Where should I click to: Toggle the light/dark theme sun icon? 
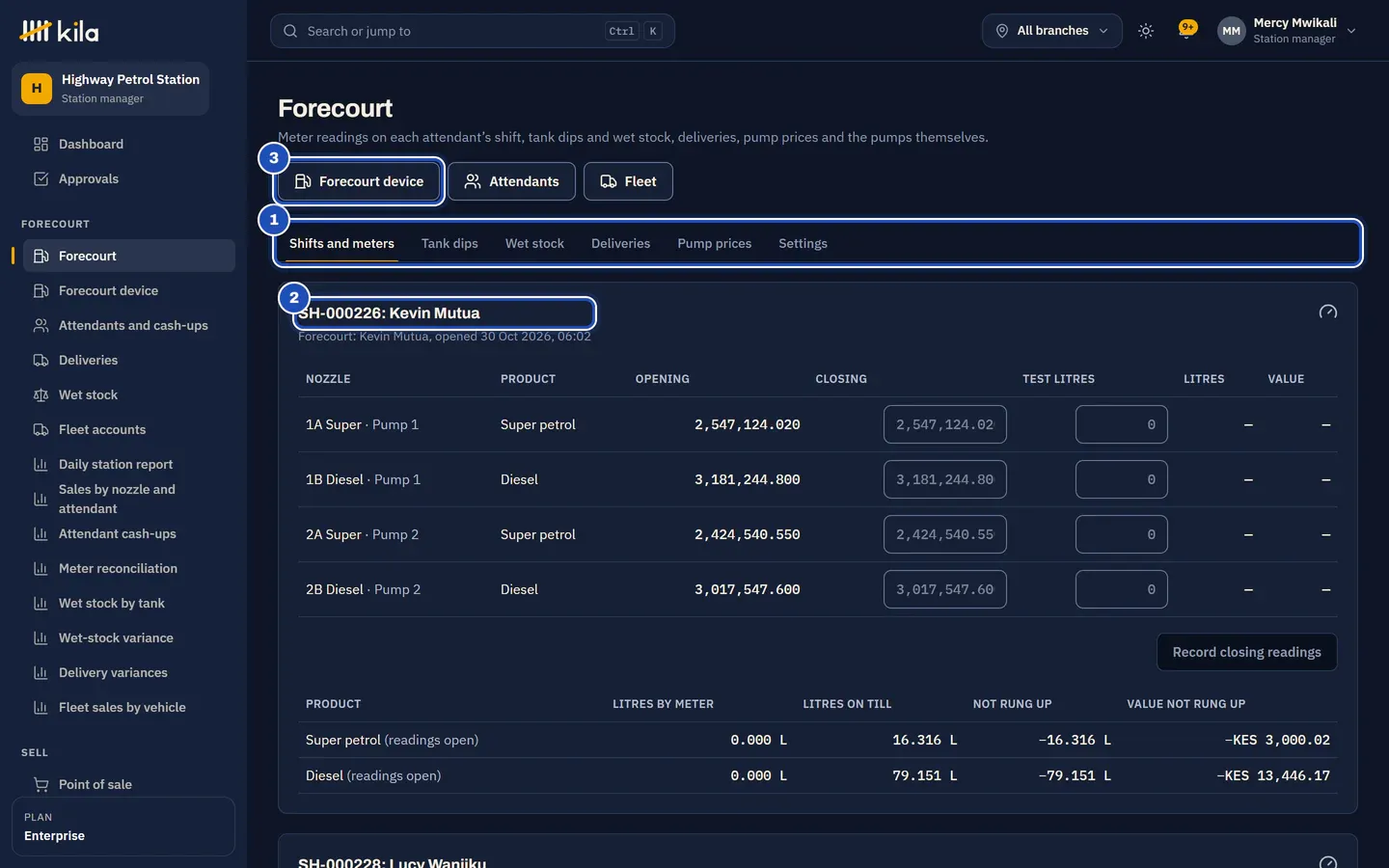click(1146, 31)
